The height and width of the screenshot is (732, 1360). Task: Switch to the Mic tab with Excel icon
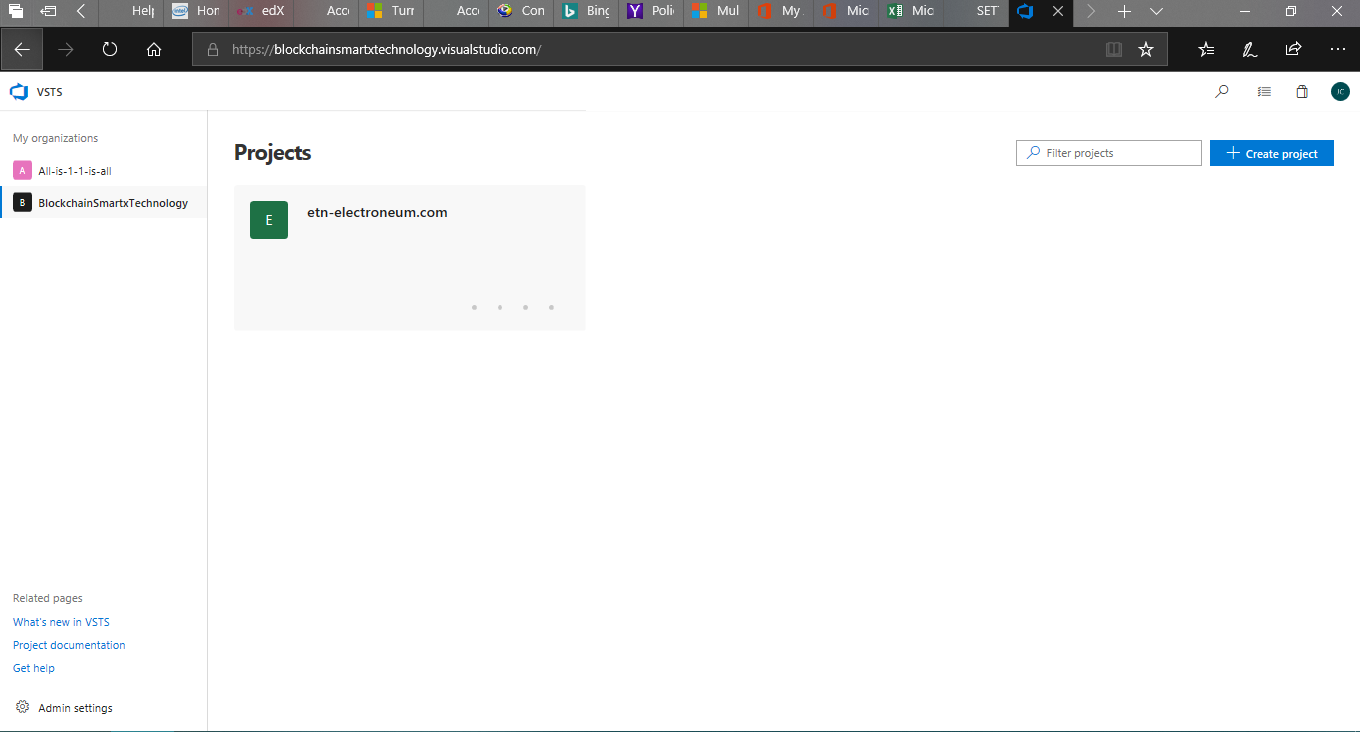point(912,12)
